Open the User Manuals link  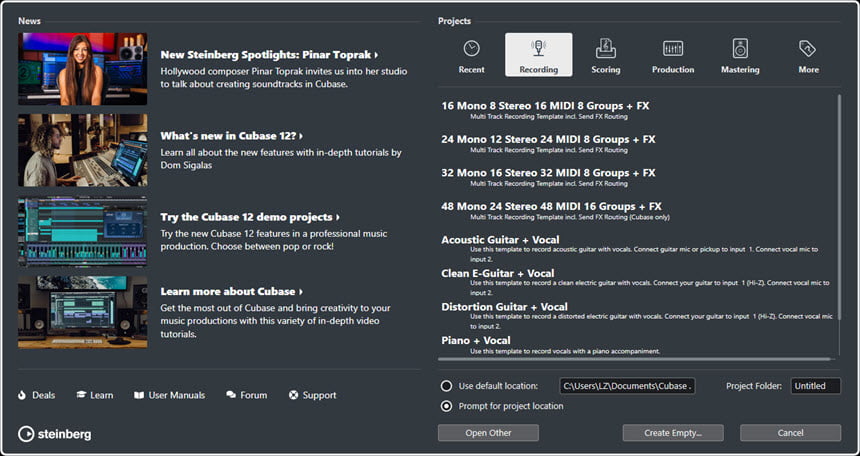point(177,395)
